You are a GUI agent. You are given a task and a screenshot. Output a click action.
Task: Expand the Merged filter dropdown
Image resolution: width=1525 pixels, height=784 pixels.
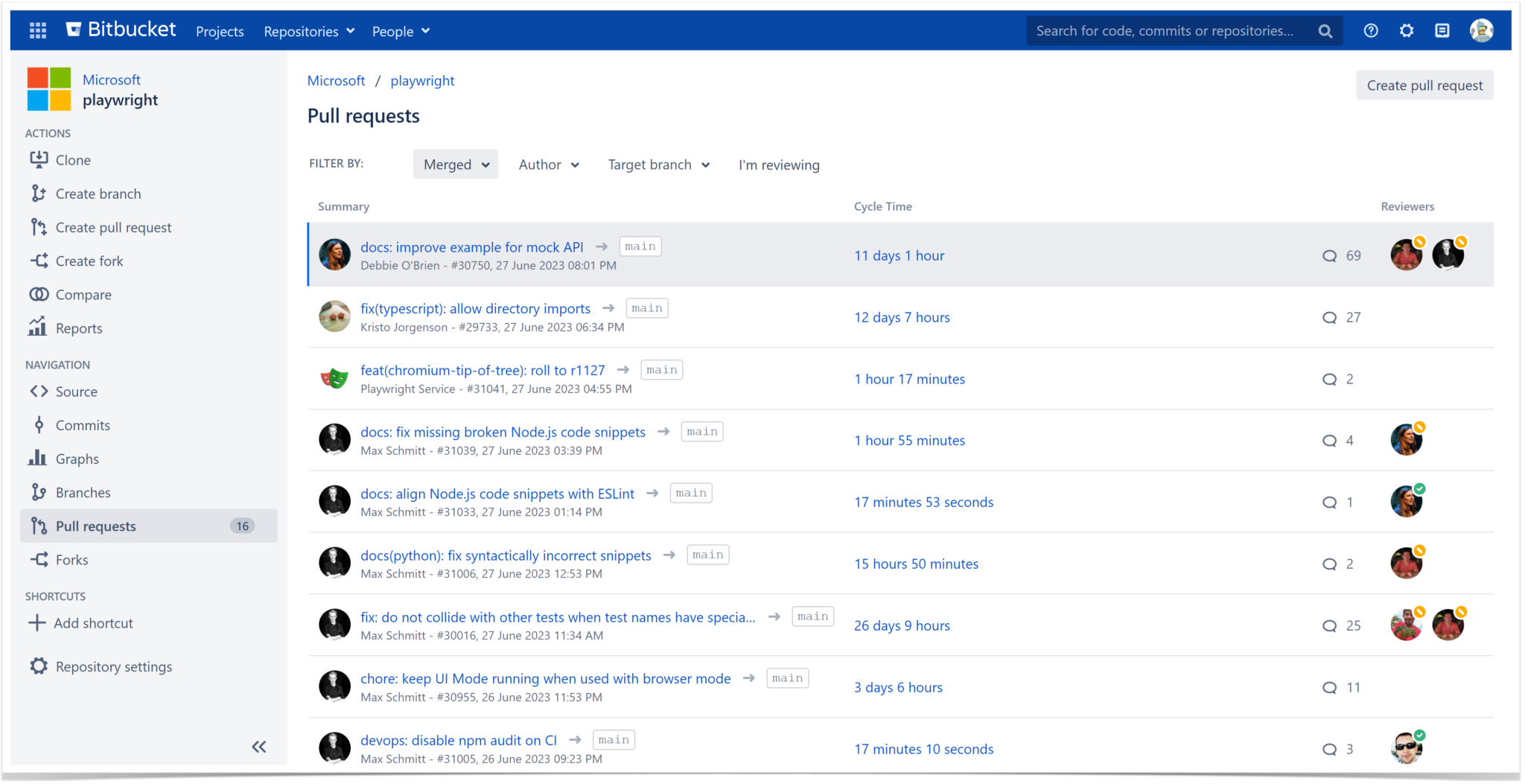(x=455, y=164)
